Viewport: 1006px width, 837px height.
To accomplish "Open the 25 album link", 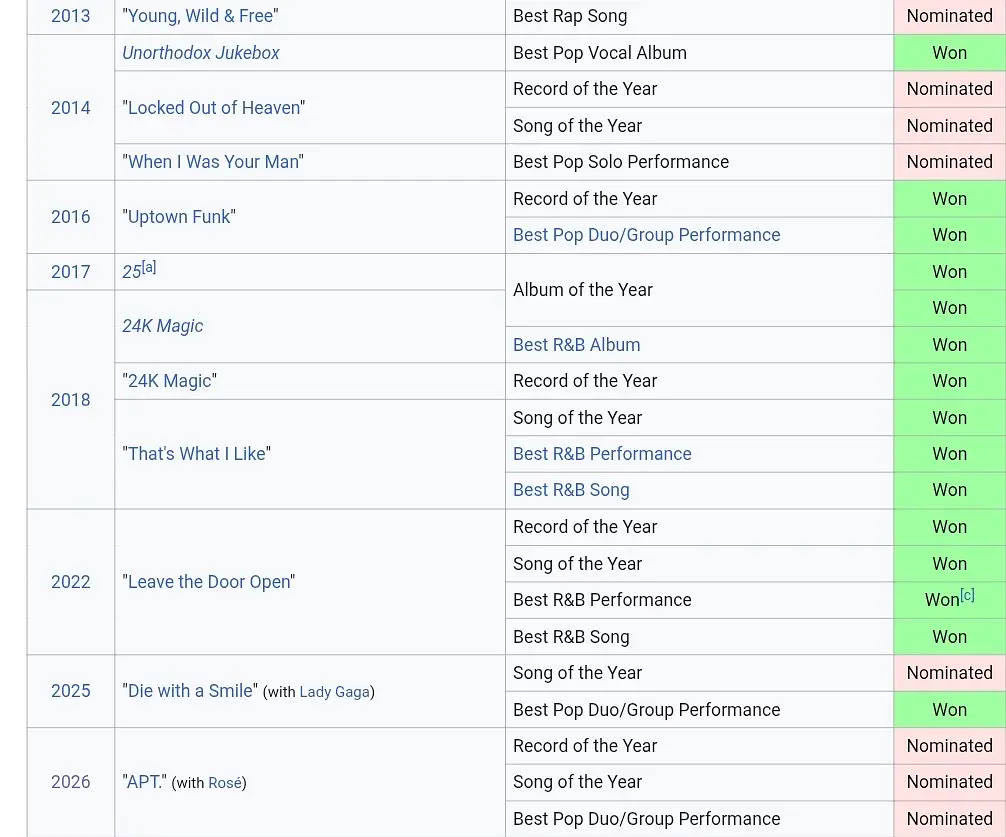I will (132, 272).
